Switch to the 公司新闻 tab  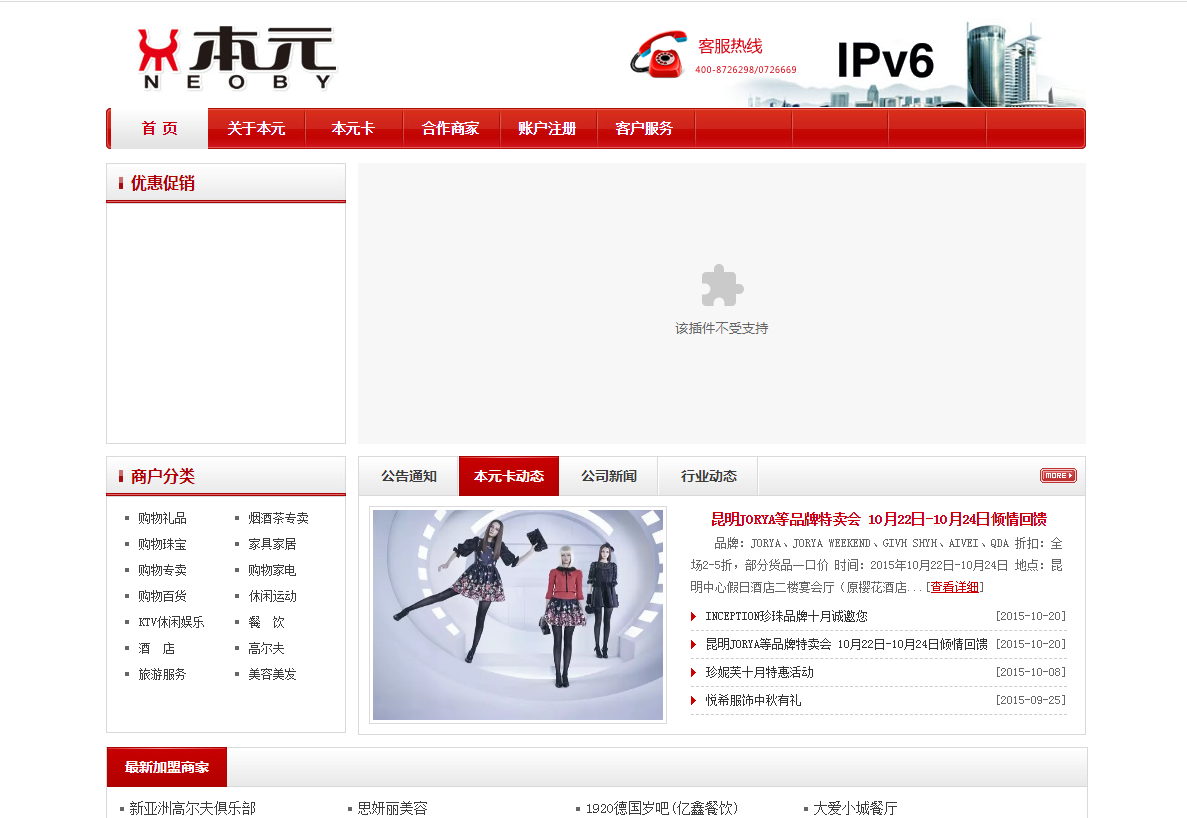610,476
